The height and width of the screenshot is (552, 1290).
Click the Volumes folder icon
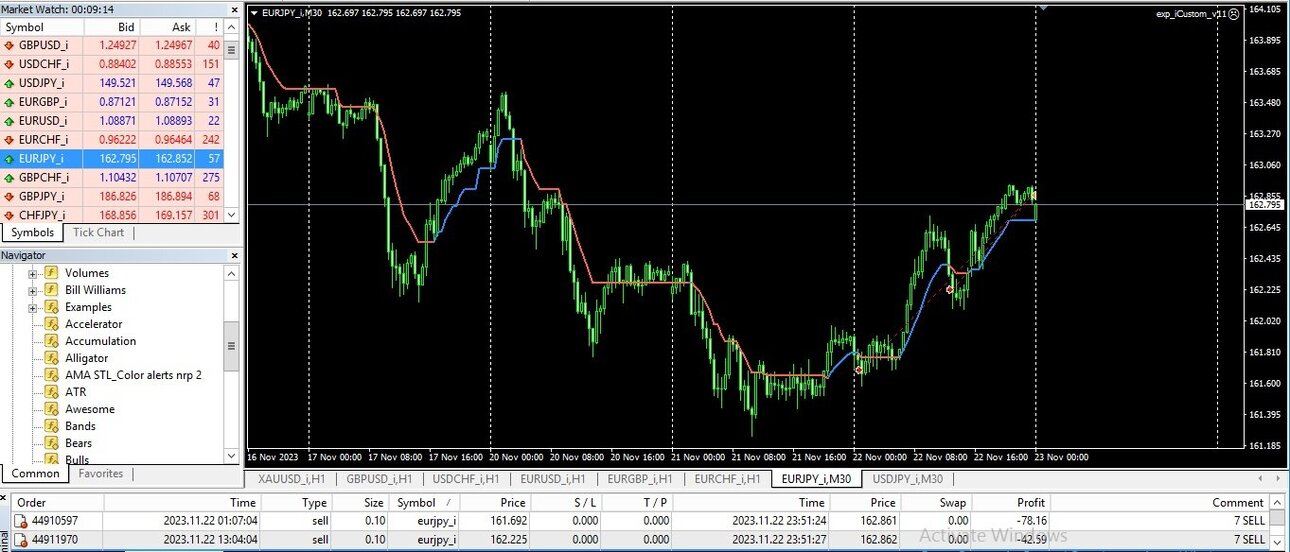pos(50,273)
